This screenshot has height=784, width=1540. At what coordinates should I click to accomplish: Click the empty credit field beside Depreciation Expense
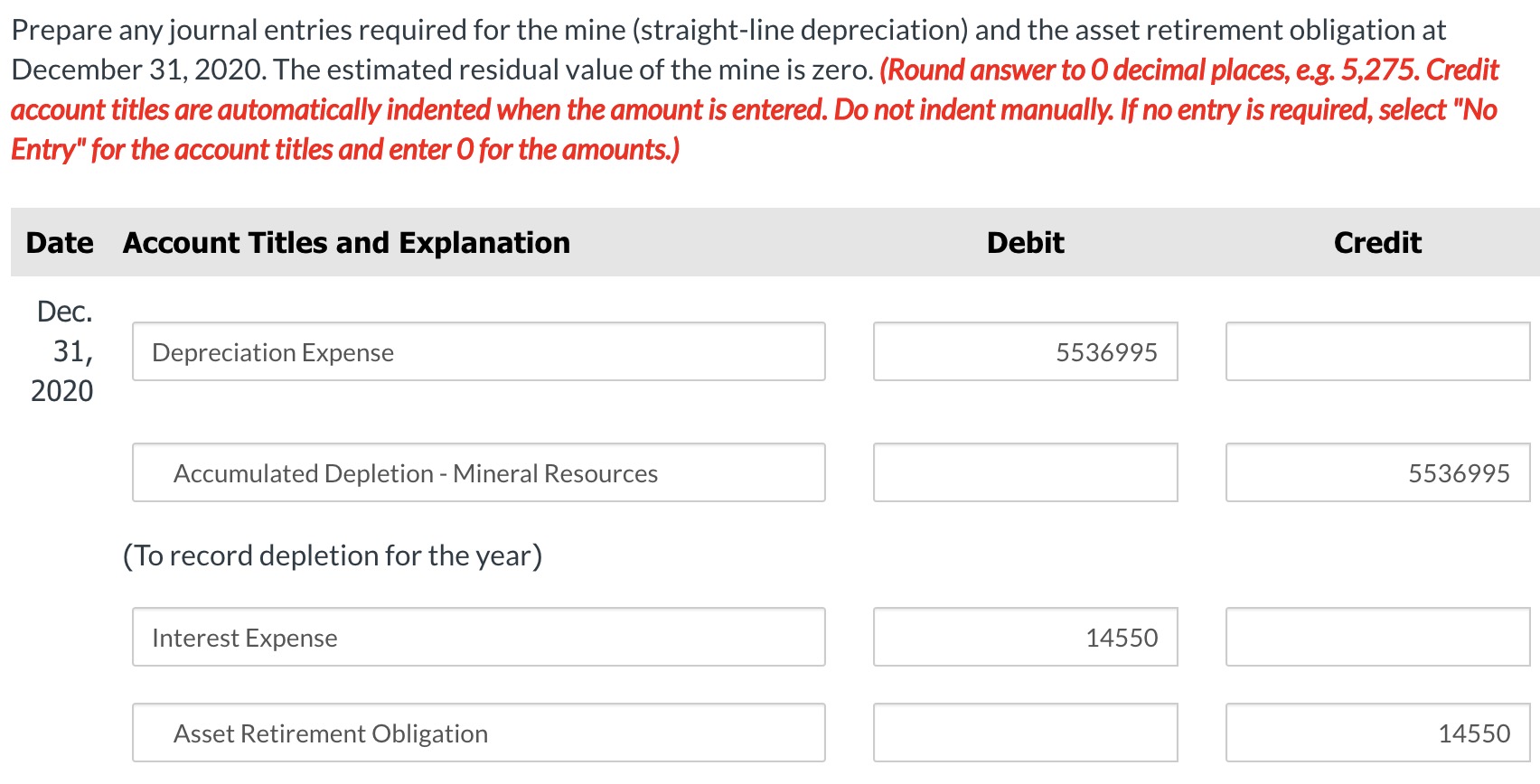pos(1376,352)
